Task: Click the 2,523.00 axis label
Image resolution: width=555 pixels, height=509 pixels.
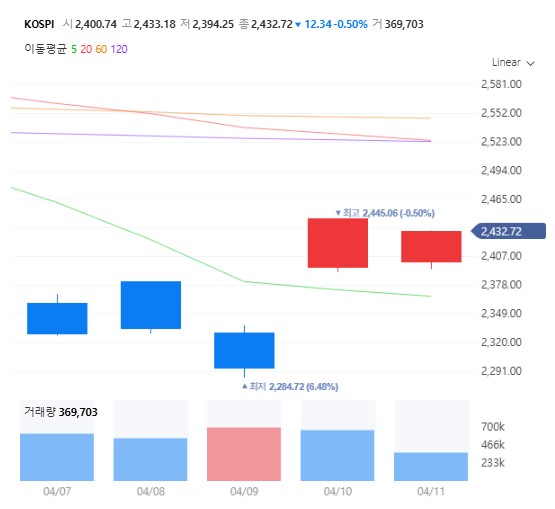Action: click(501, 142)
